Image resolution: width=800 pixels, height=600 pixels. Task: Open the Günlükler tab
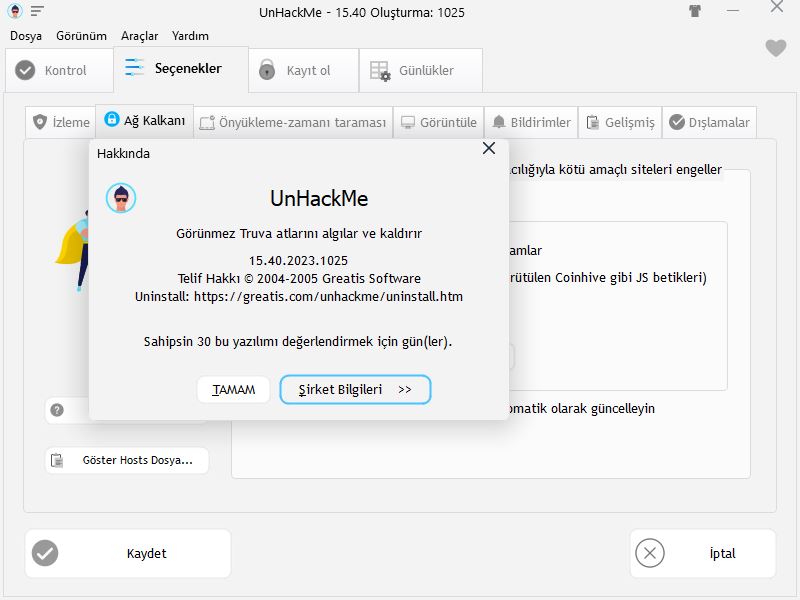421,70
